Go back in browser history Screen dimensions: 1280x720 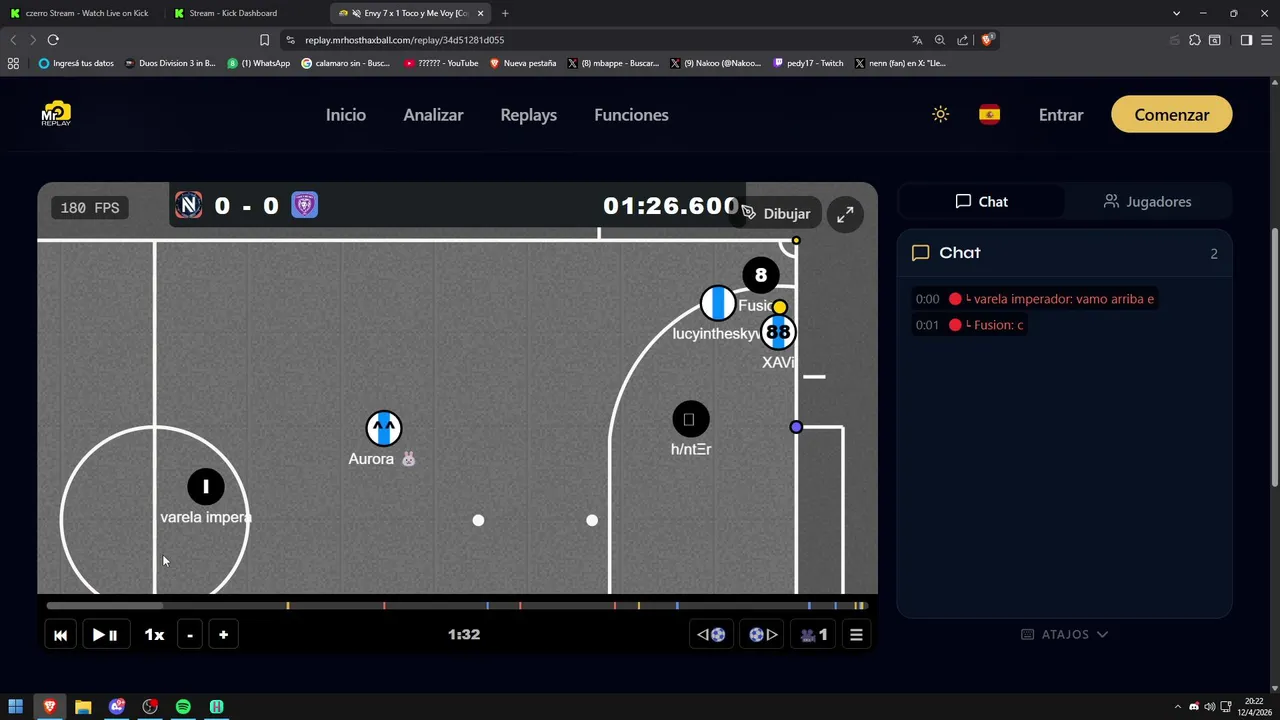point(13,40)
